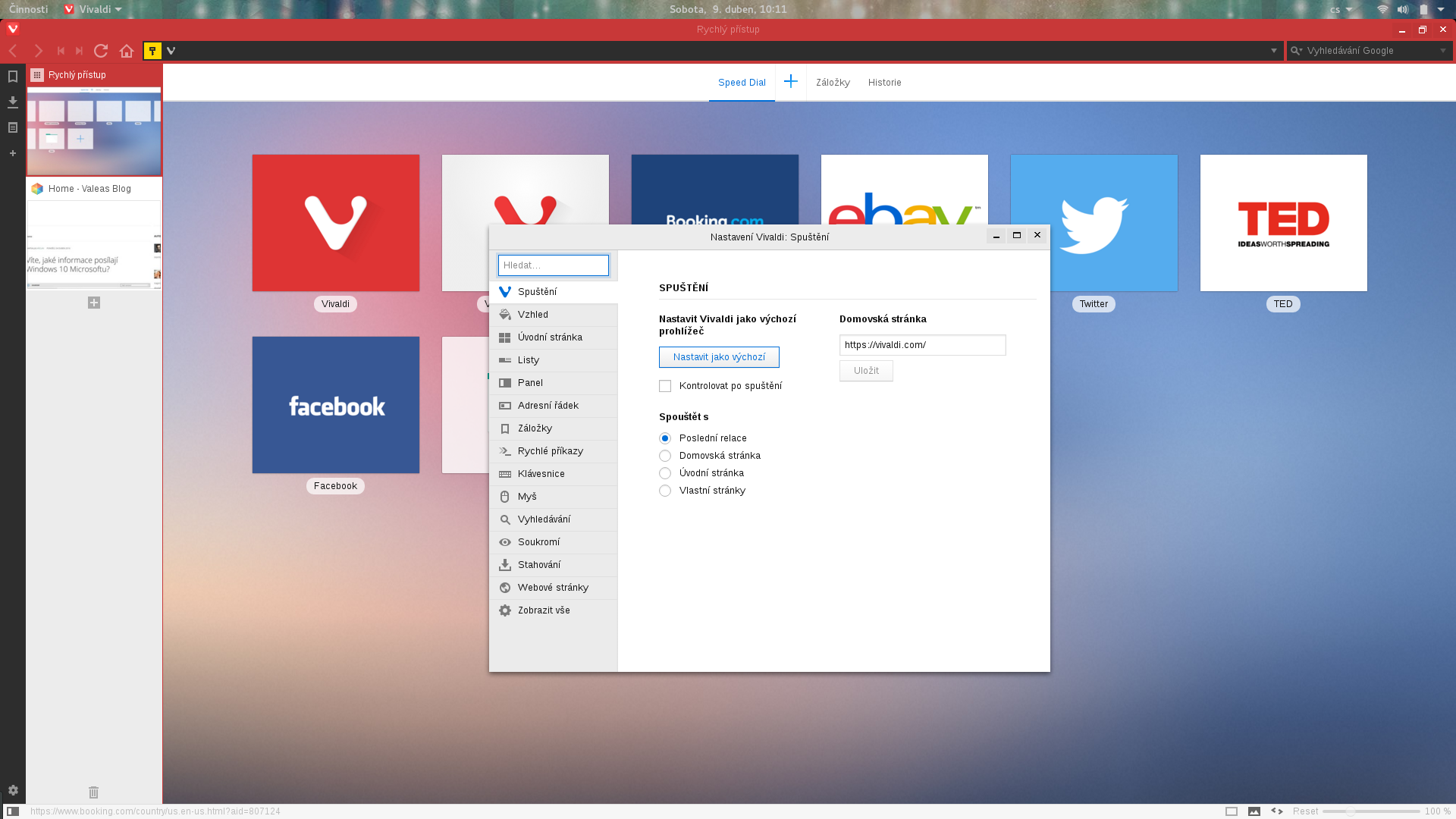Click Reset zoom in status bar
Screen dimensions: 1456x819
click(x=1305, y=811)
